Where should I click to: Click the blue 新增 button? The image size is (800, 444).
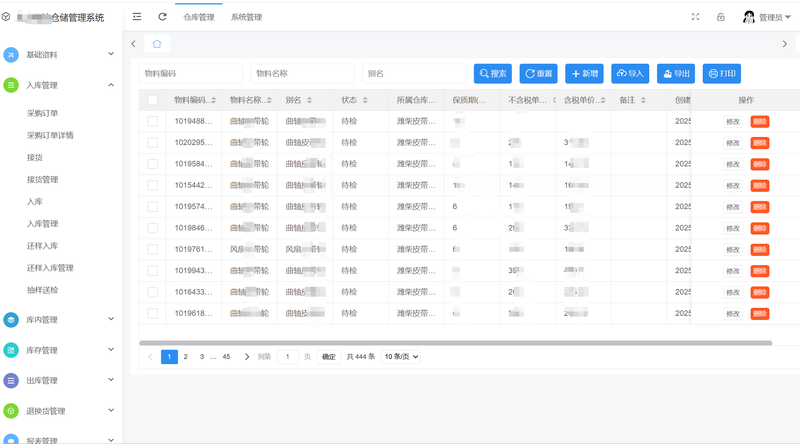coord(584,73)
